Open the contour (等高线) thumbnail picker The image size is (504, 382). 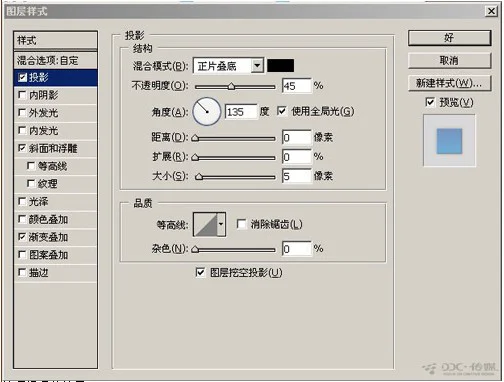[x=205, y=224]
